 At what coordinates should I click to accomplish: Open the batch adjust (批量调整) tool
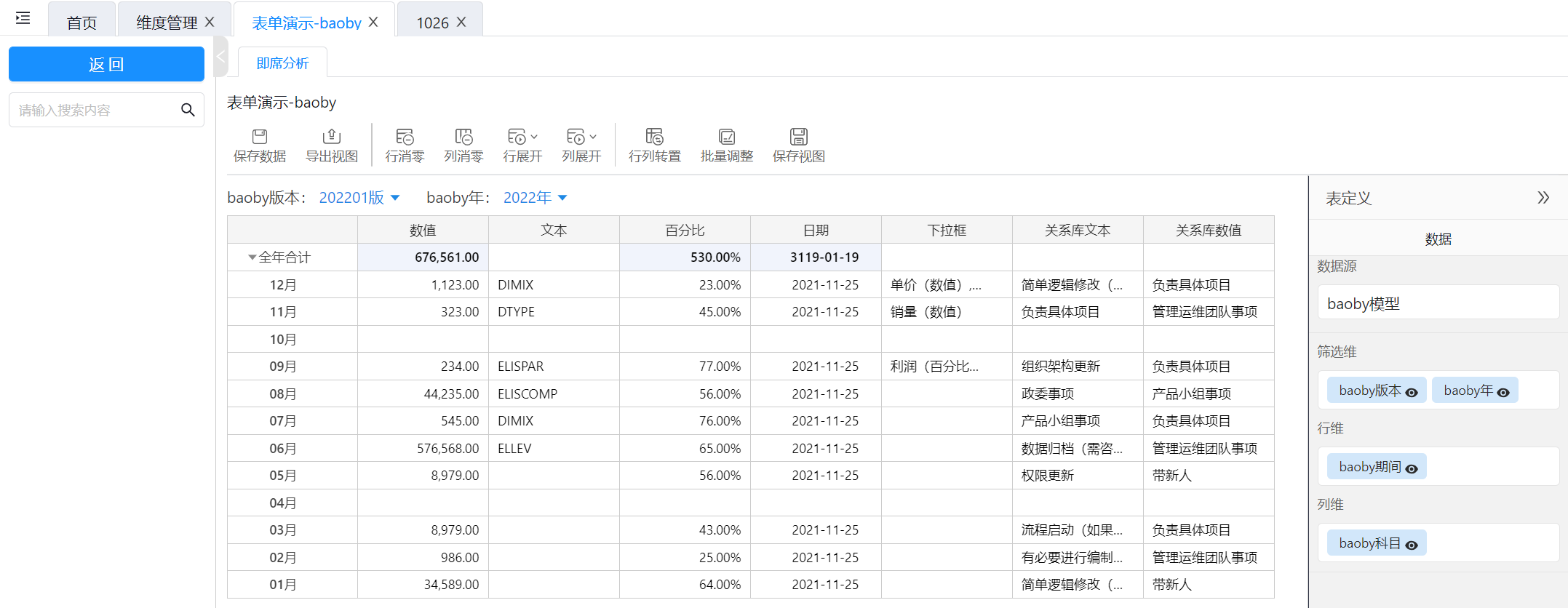(x=726, y=137)
